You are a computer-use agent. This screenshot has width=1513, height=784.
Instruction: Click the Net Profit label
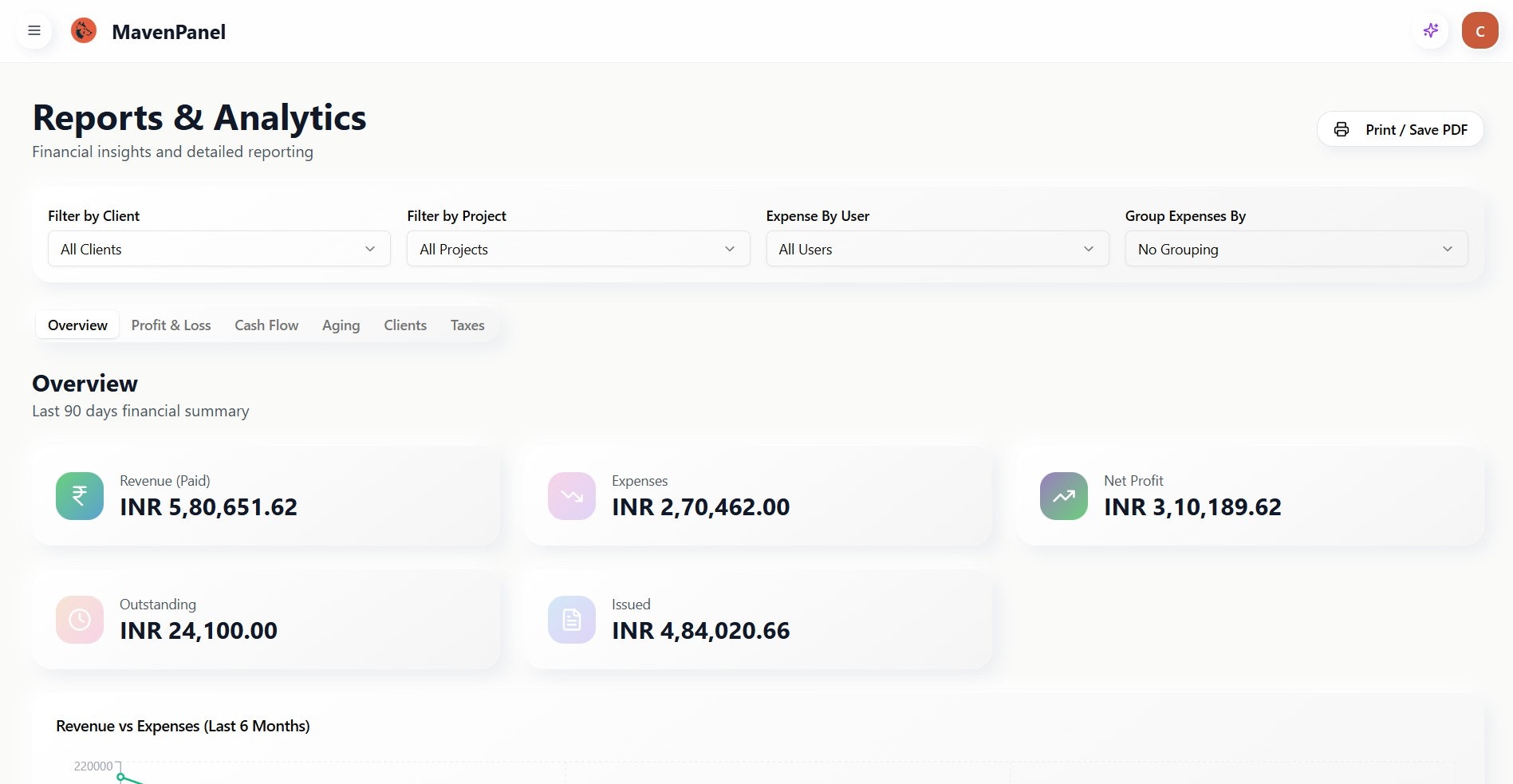pyautogui.click(x=1133, y=481)
